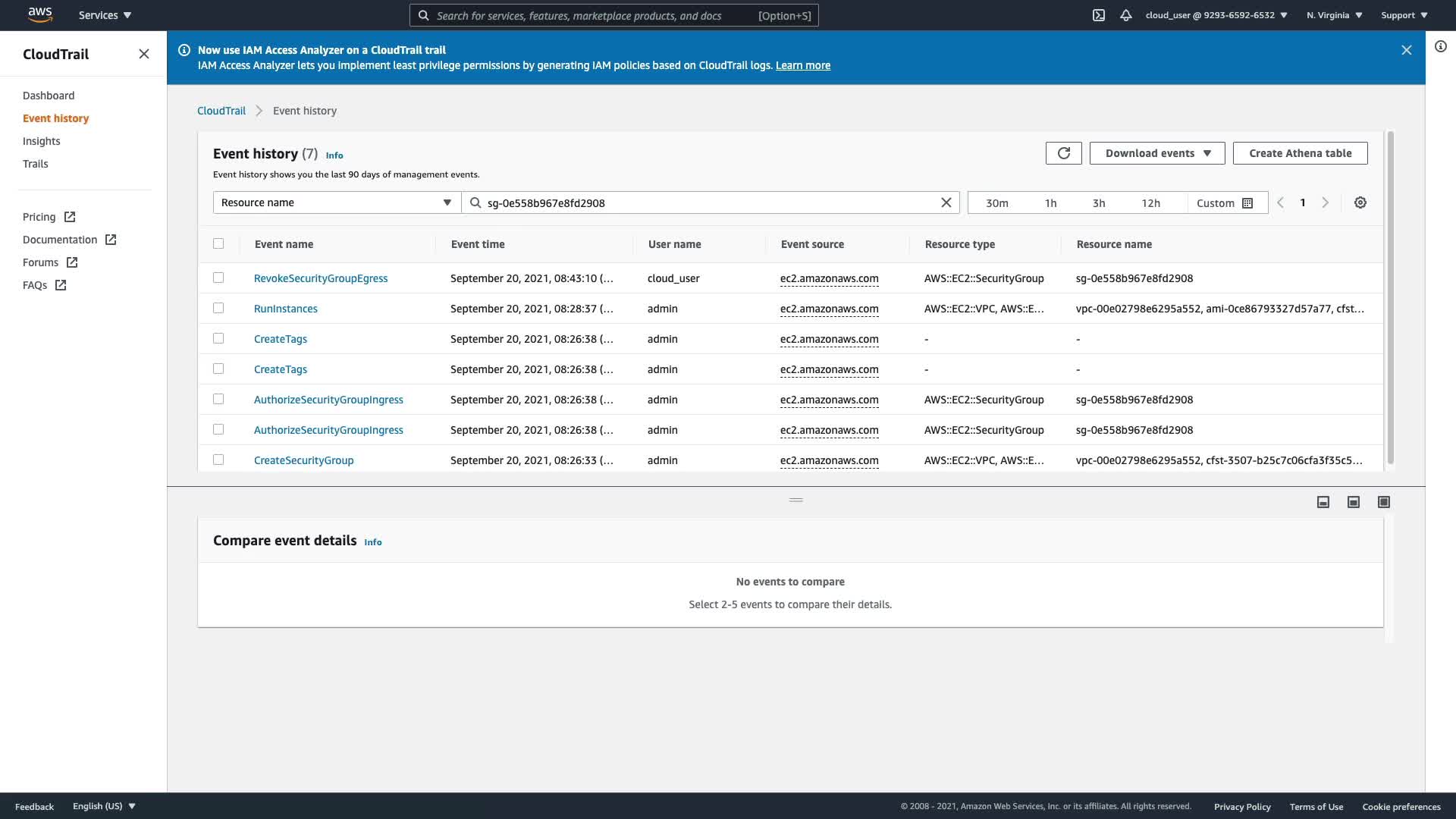This screenshot has height=819, width=1456.
Task: Click the Create Athena table button
Action: pyautogui.click(x=1300, y=153)
